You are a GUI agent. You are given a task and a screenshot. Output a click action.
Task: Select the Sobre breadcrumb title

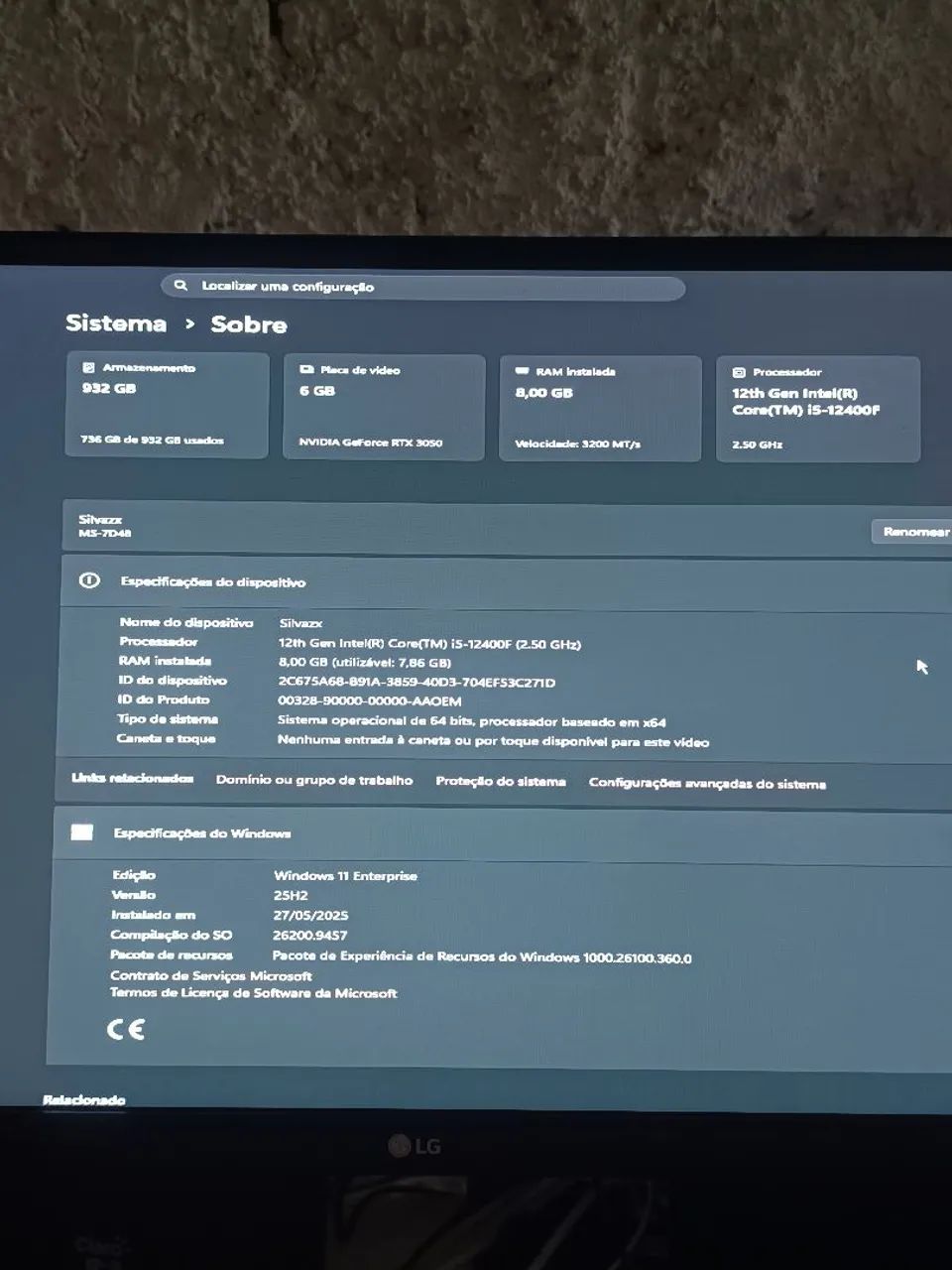(249, 324)
